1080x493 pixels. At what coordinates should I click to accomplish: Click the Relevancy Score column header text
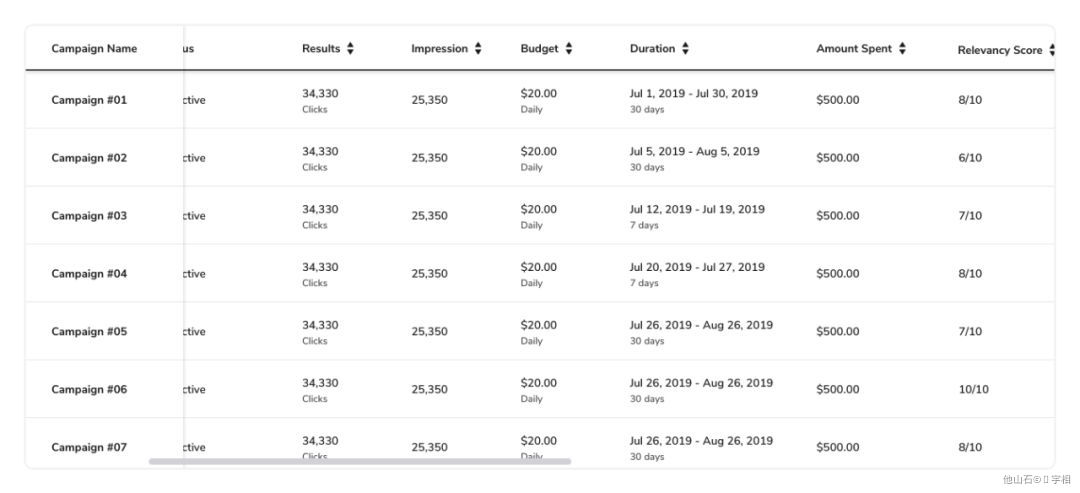pos(999,50)
